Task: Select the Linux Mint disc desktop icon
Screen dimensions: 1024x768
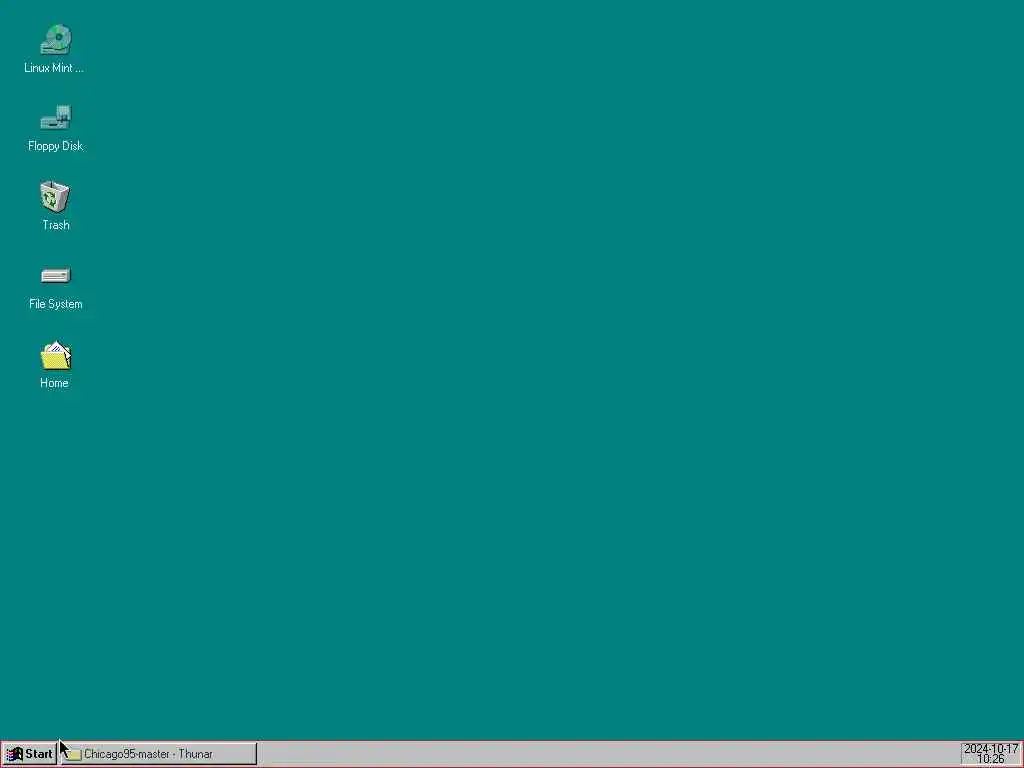Action: point(56,40)
